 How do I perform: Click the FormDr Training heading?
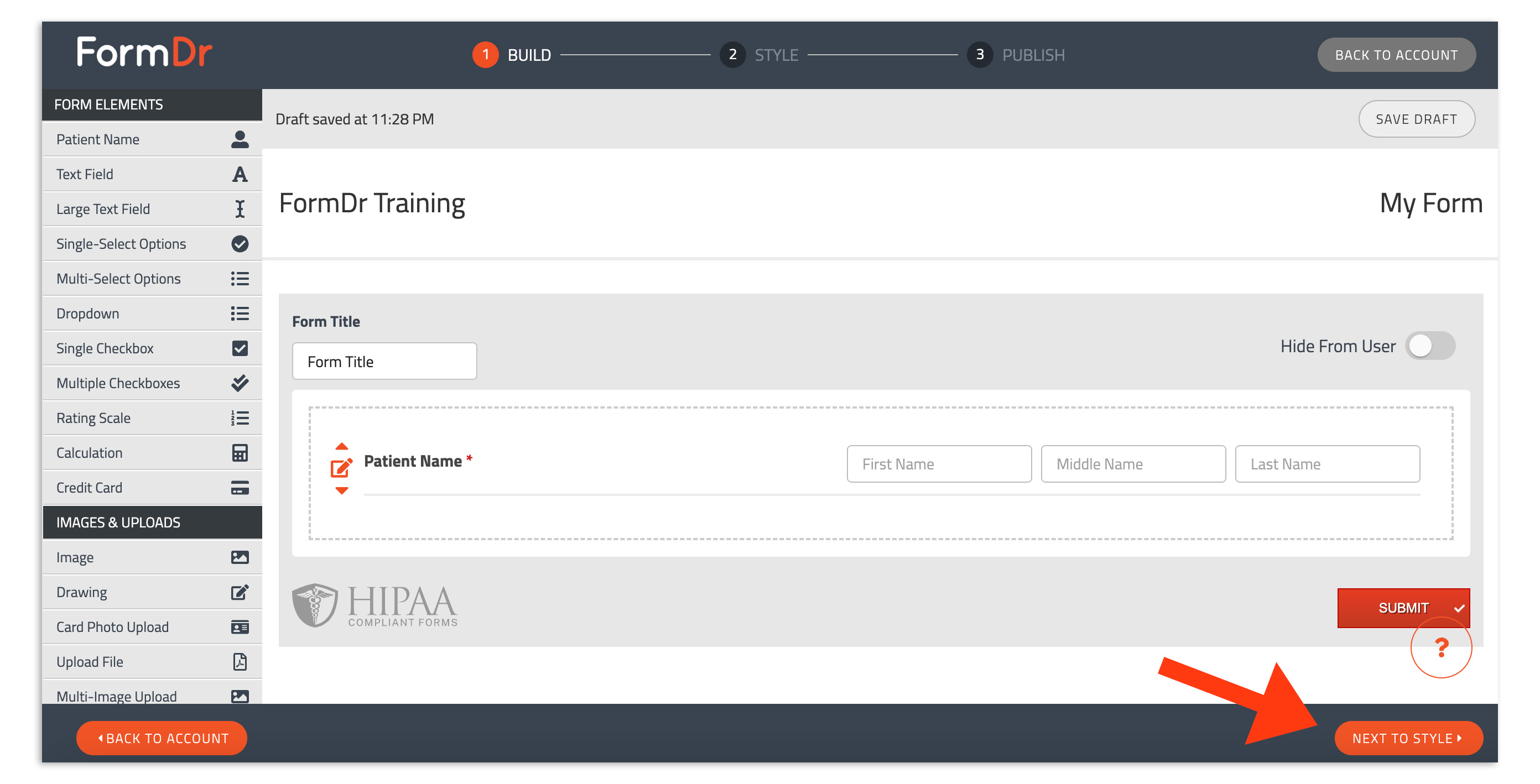[372, 203]
